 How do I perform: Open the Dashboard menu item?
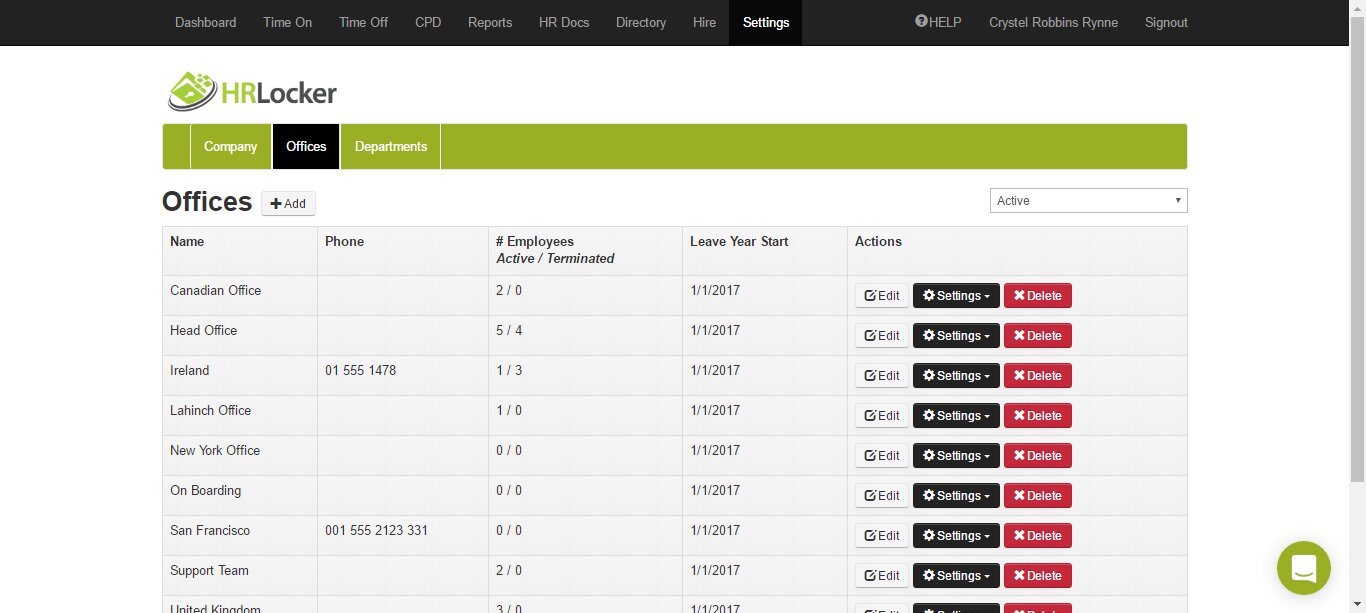(205, 22)
